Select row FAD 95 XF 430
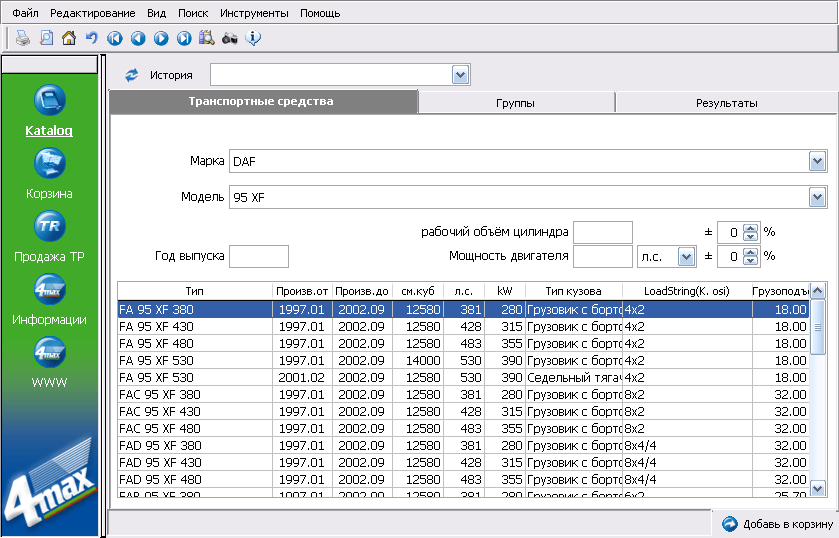This screenshot has width=839, height=538. (463, 463)
